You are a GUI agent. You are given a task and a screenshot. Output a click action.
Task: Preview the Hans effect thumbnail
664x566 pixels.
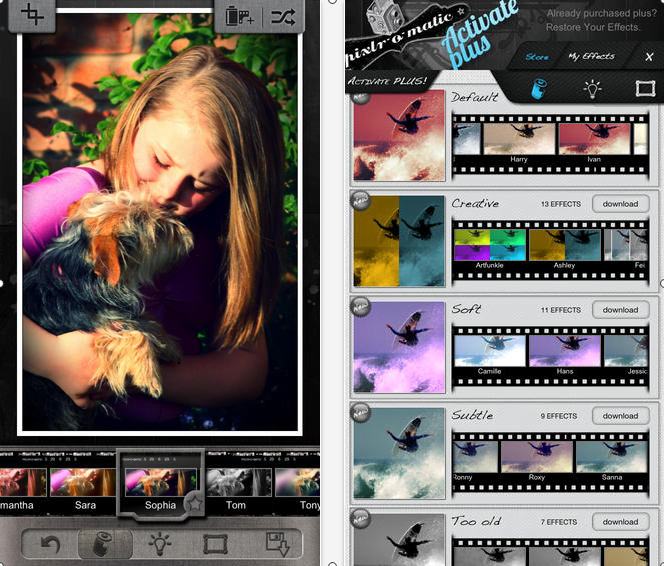tap(565, 351)
